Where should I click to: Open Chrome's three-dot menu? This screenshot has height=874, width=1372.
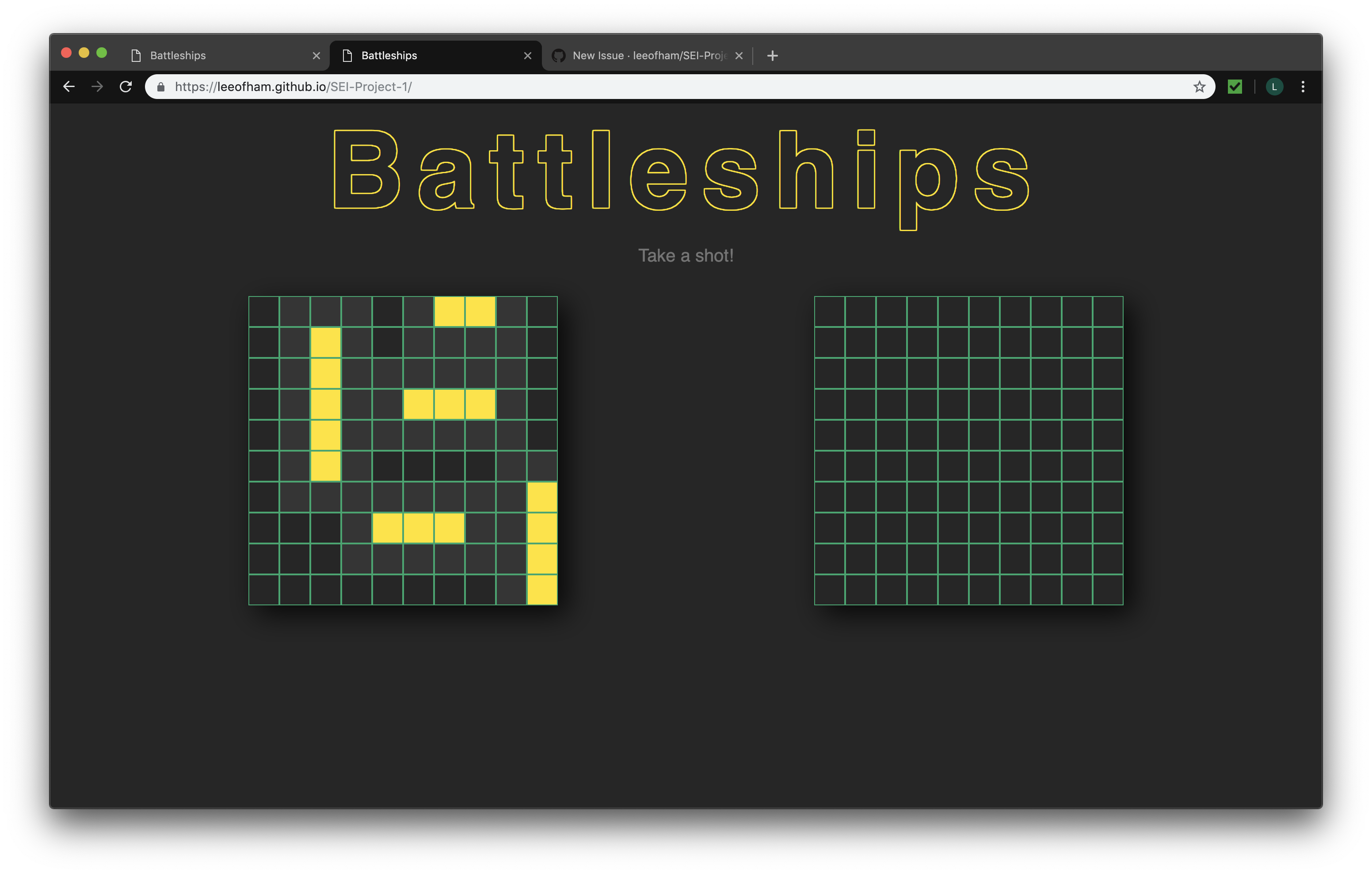click(1303, 87)
